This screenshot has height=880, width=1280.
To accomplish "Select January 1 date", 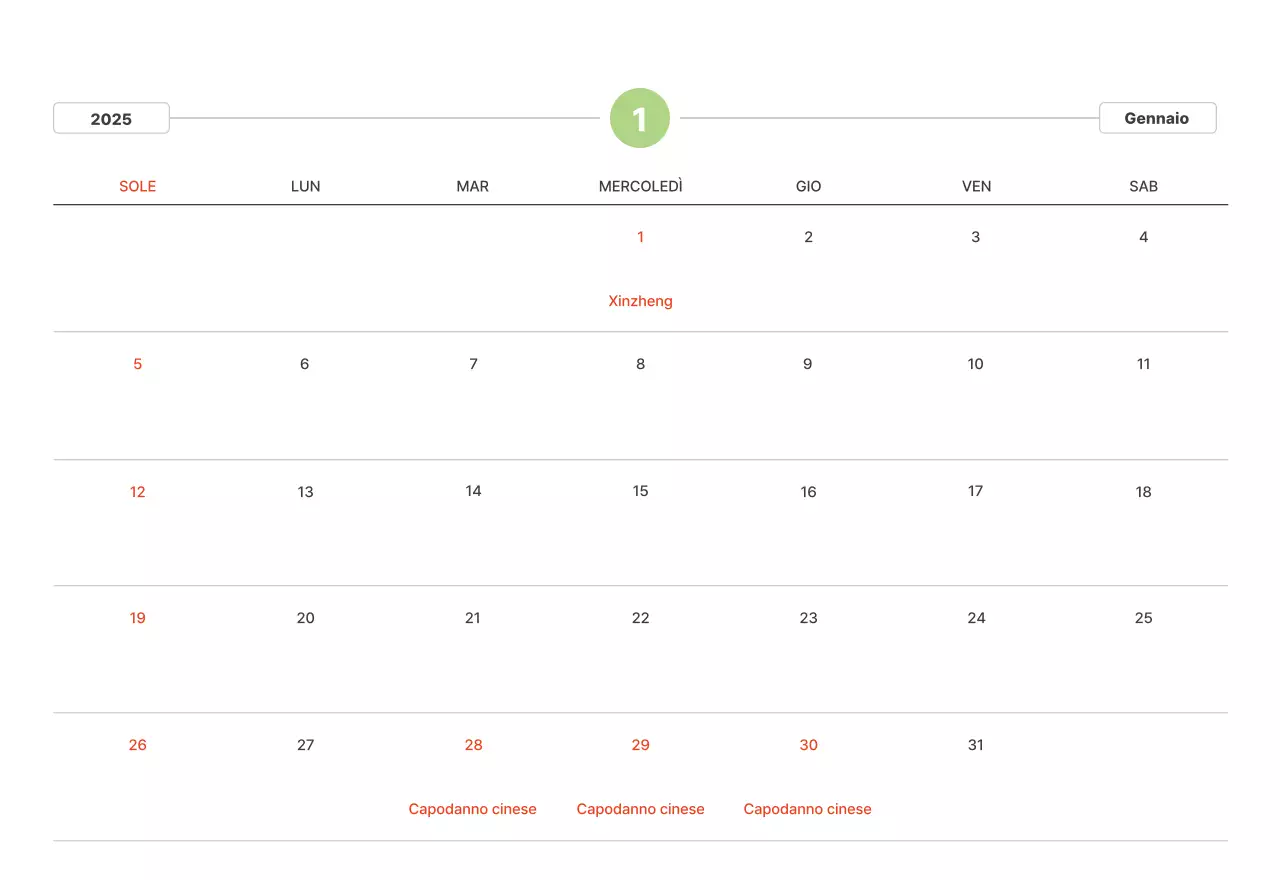I will coord(640,237).
